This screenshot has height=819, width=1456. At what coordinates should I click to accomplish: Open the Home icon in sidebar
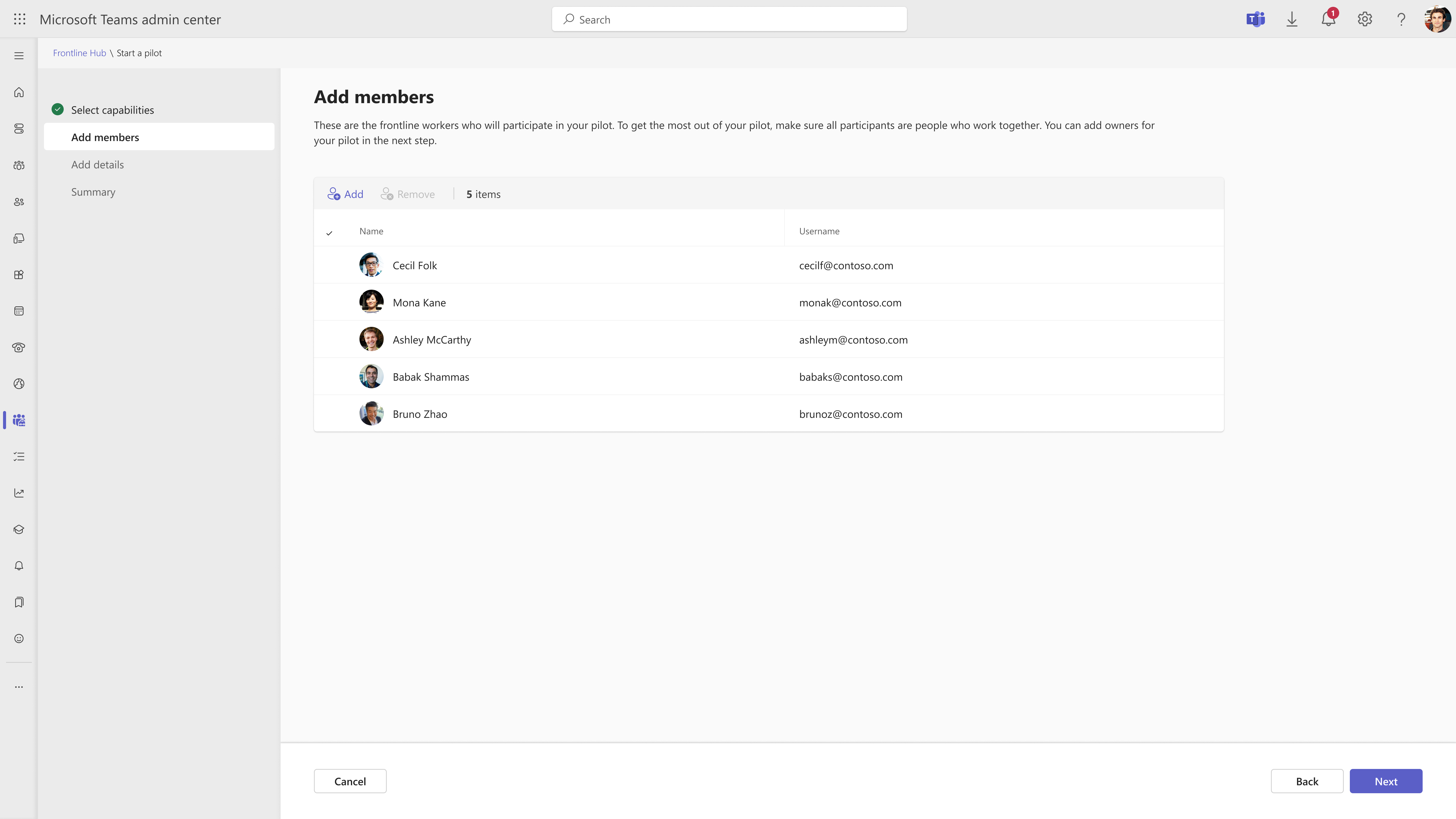point(19,92)
